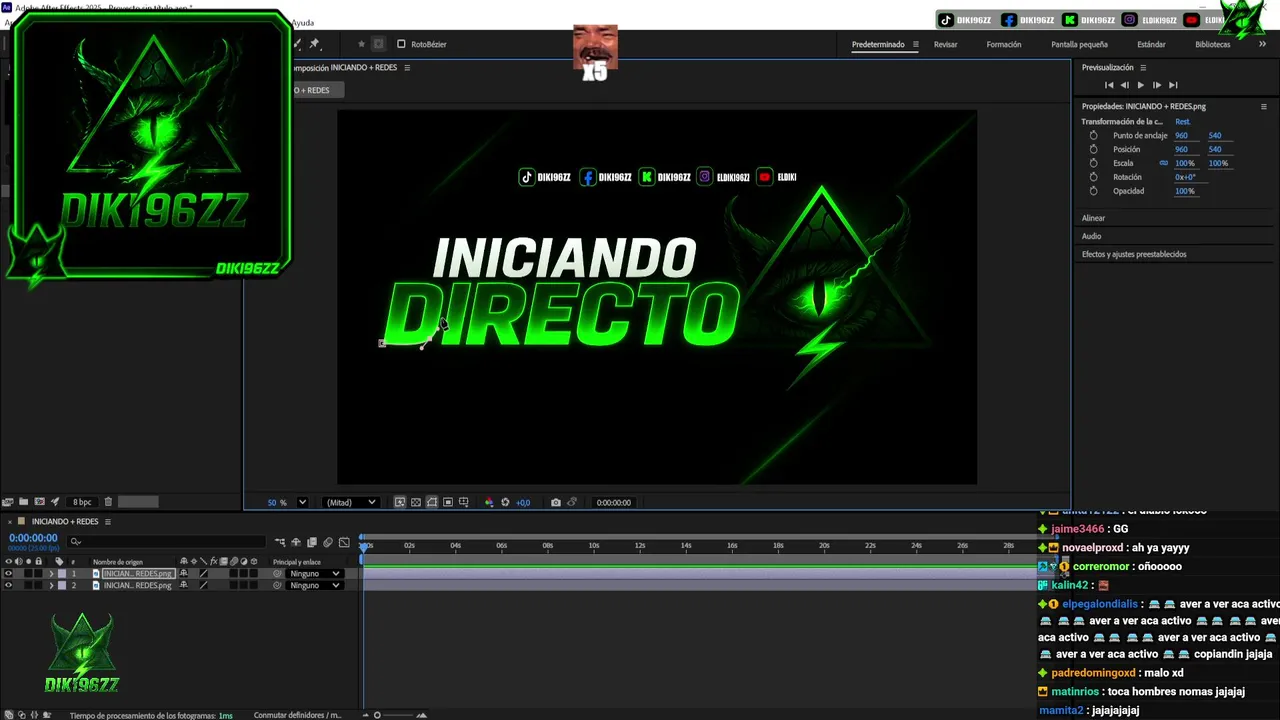
Task: Click the show channel color icon
Action: pos(488,502)
